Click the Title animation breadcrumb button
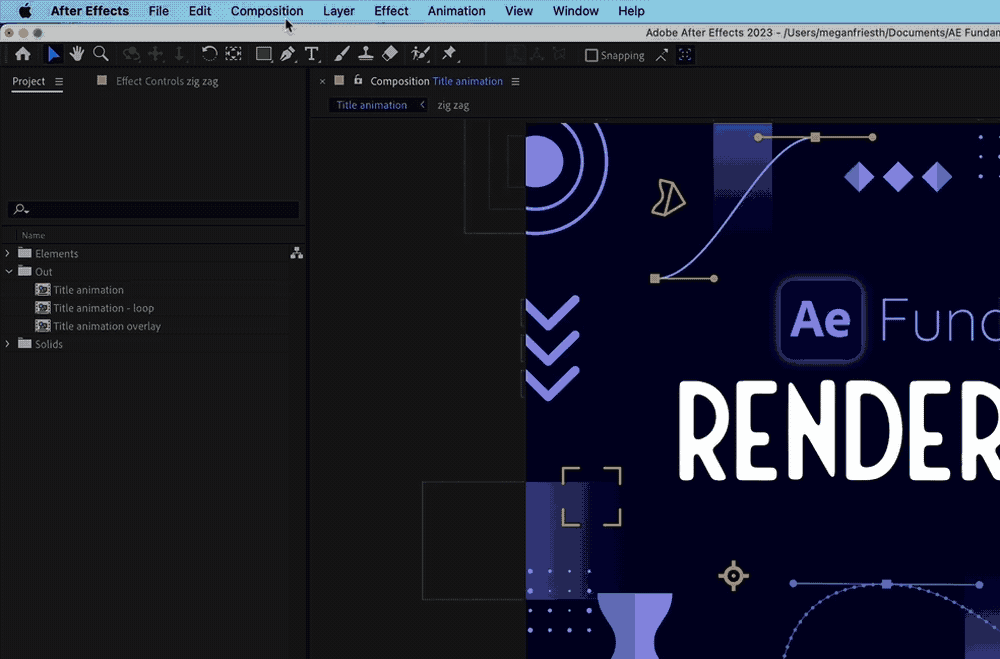The width and height of the screenshot is (1000, 659). point(371,105)
